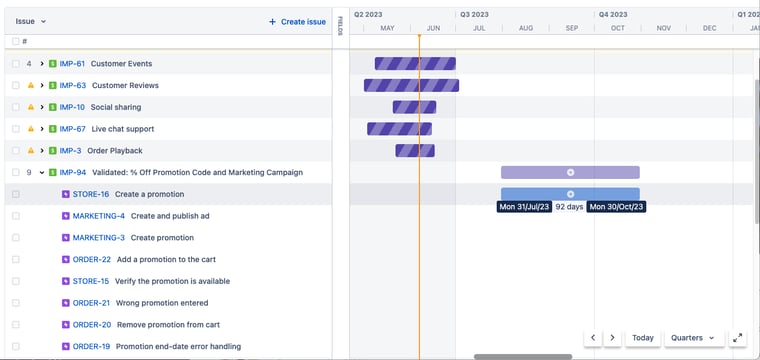Image resolution: width=760 pixels, height=360 pixels.
Task: Open the ORDER-22 issue link
Action: coord(92,260)
